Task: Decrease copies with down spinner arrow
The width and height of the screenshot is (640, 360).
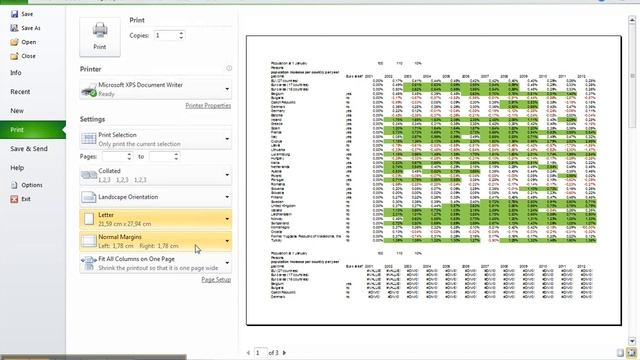Action: (x=181, y=38)
